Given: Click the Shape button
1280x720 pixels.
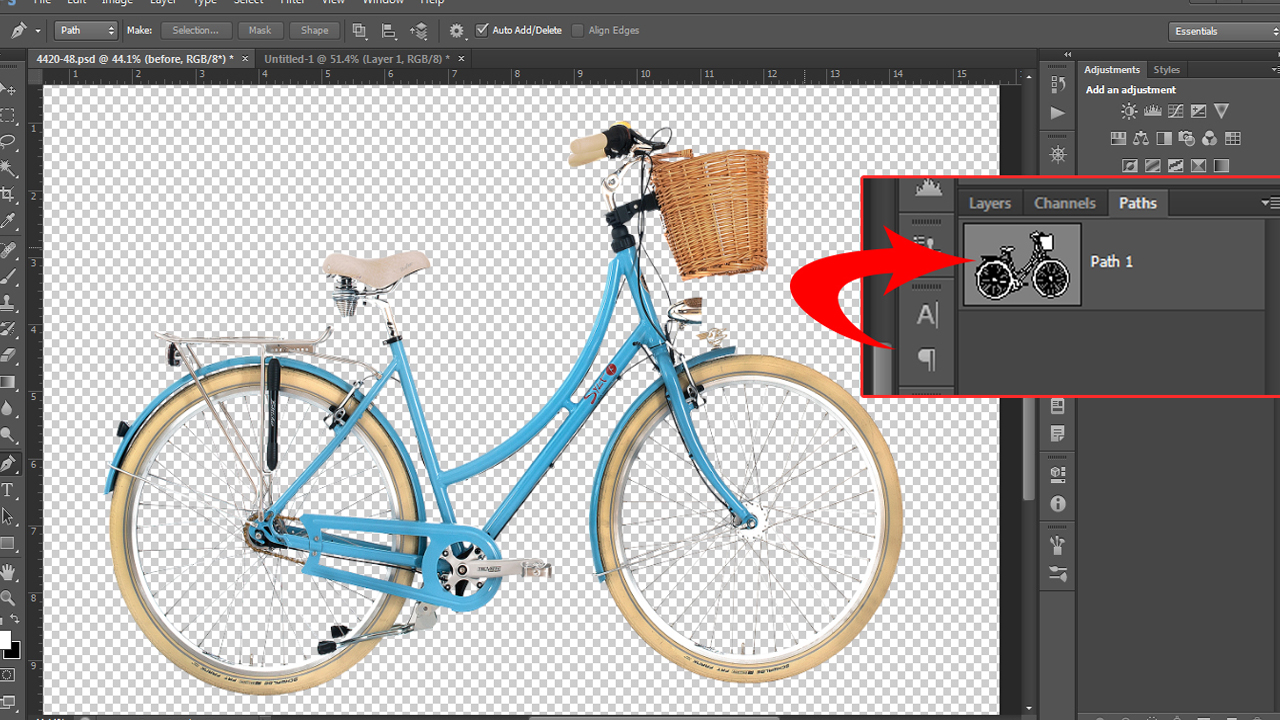Looking at the screenshot, I should tap(314, 31).
